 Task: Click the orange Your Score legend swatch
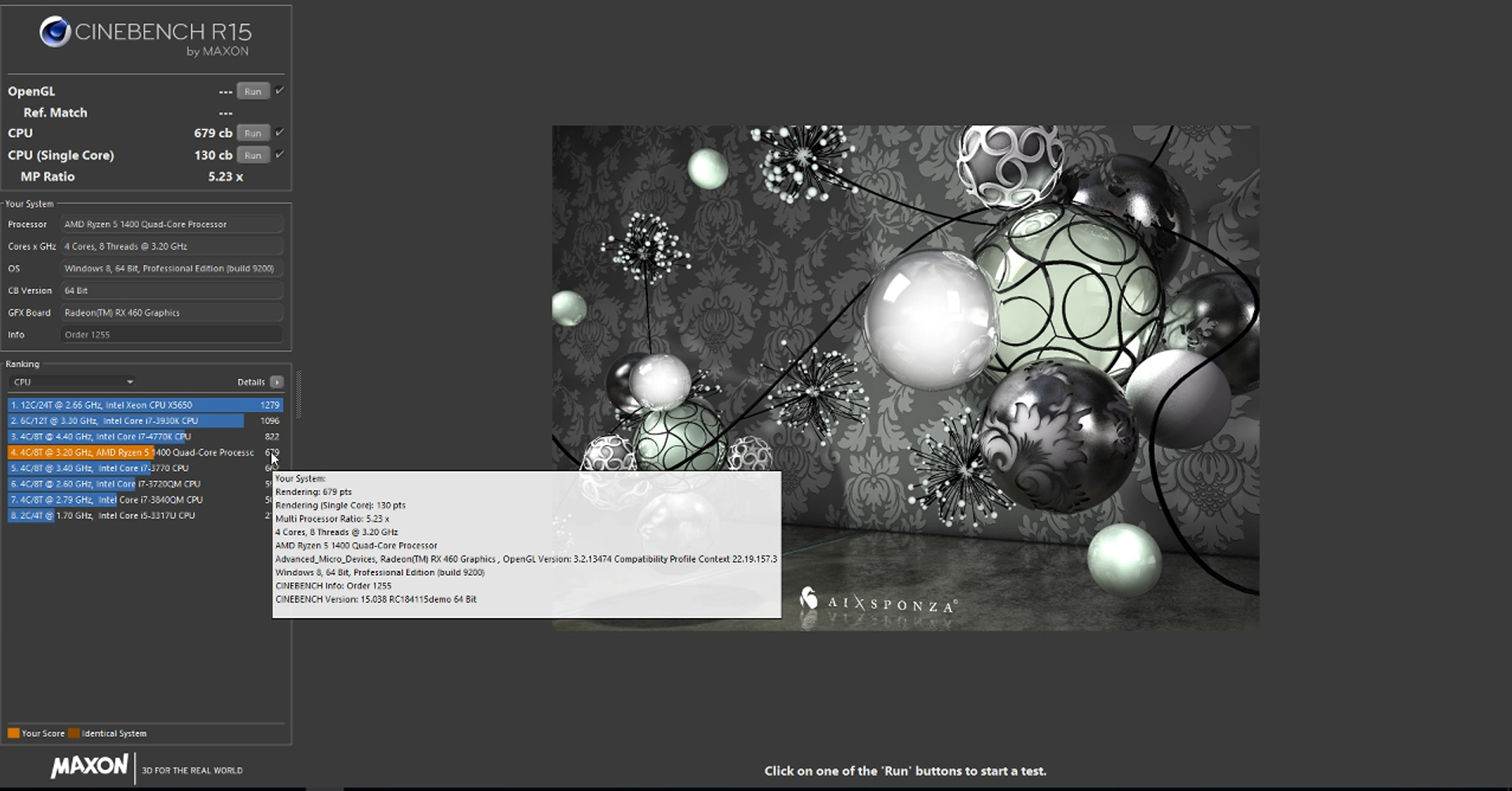tap(13, 733)
